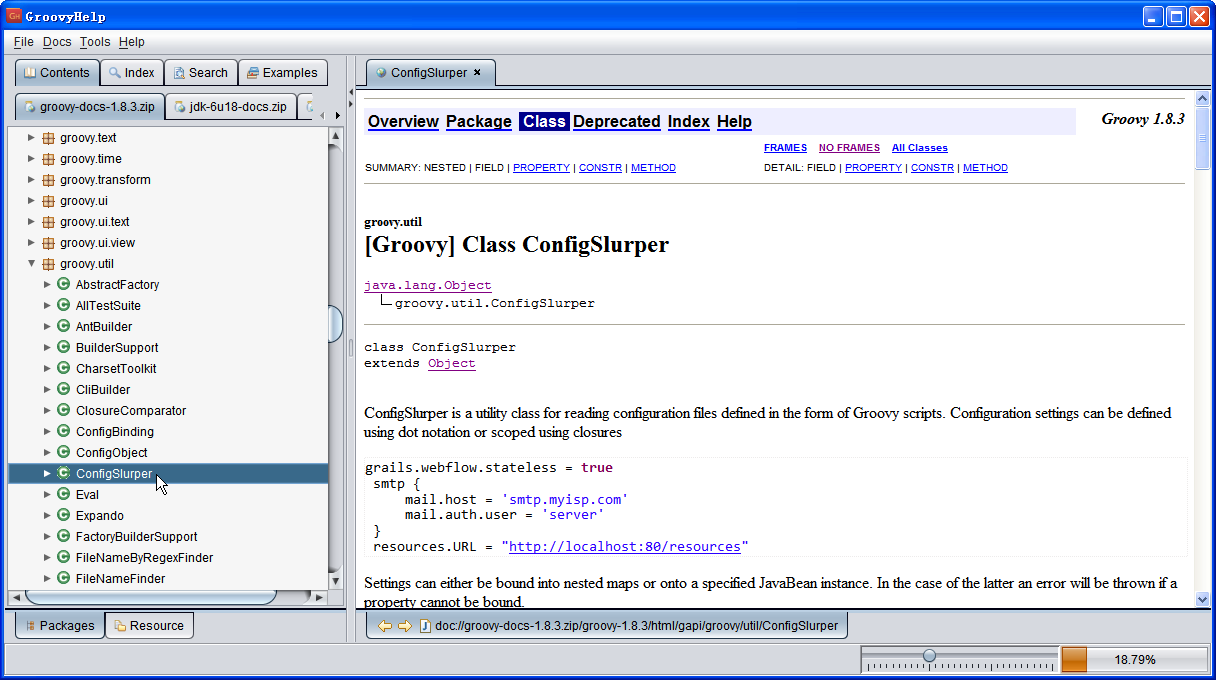Image resolution: width=1216 pixels, height=680 pixels.
Task: Switch to the Index tab
Action: tap(132, 73)
